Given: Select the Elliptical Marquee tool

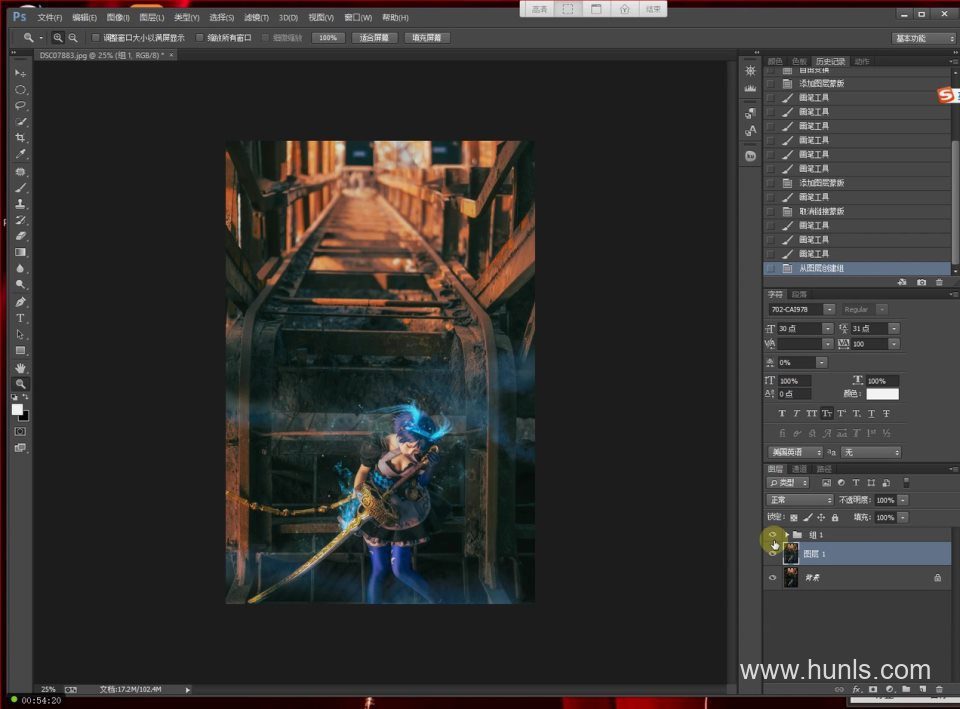Looking at the screenshot, I should coord(20,90).
